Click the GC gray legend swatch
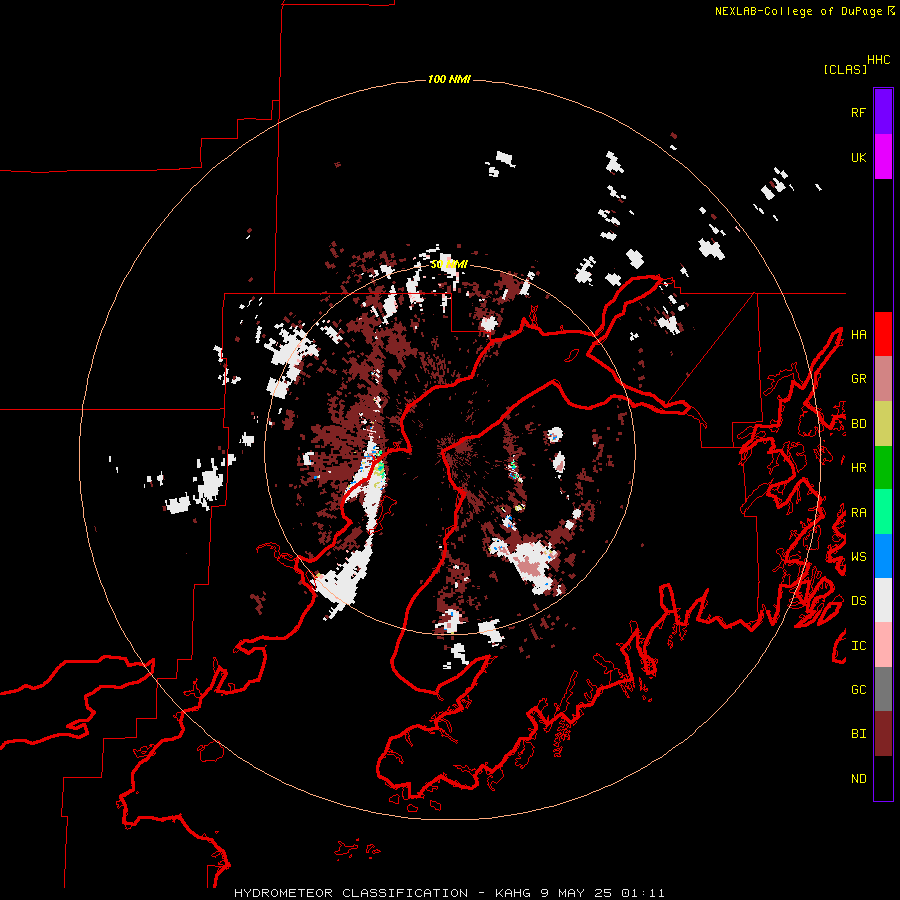The width and height of the screenshot is (900, 900). click(x=883, y=689)
